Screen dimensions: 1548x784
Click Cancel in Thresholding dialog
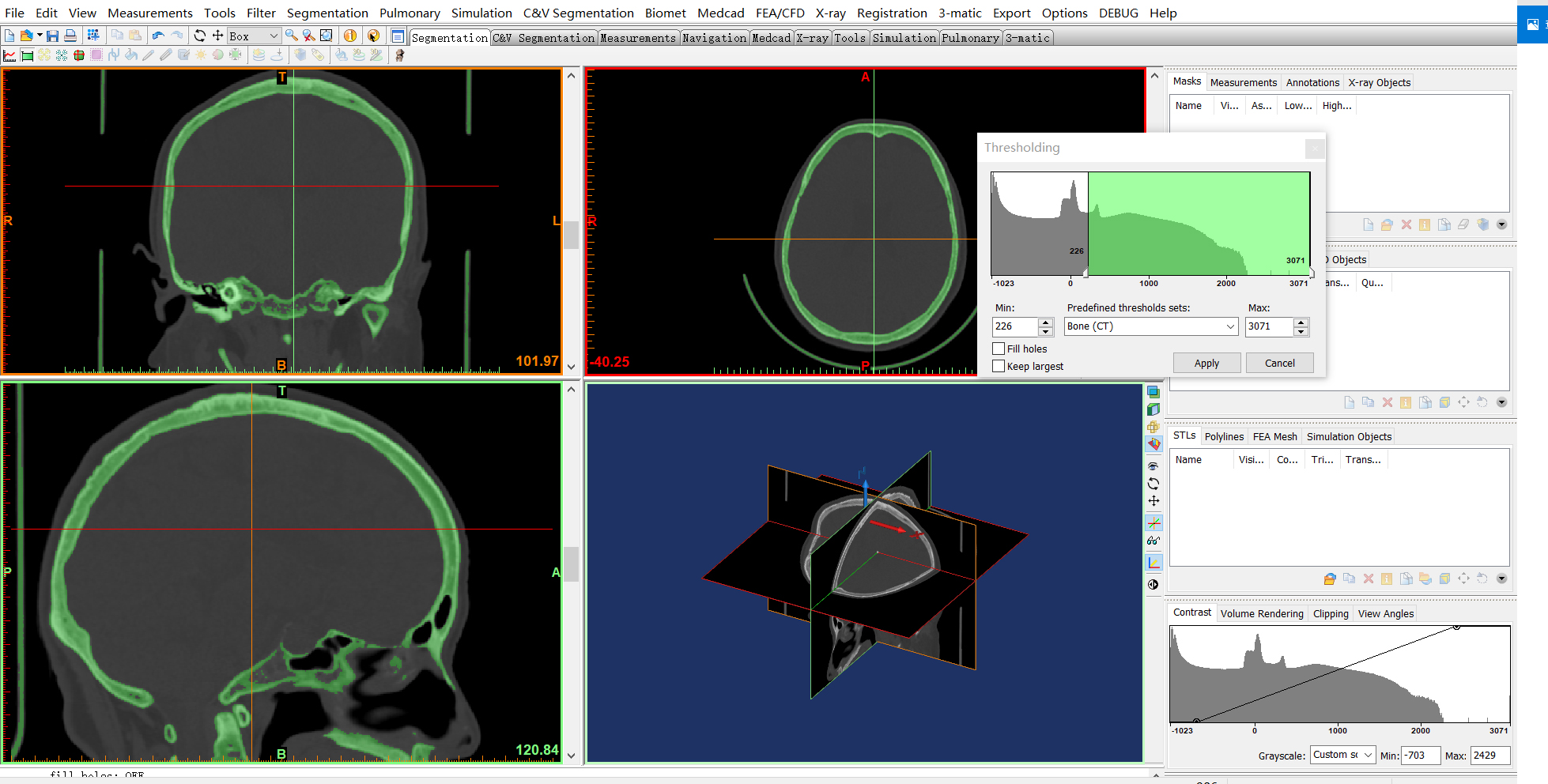[1280, 363]
